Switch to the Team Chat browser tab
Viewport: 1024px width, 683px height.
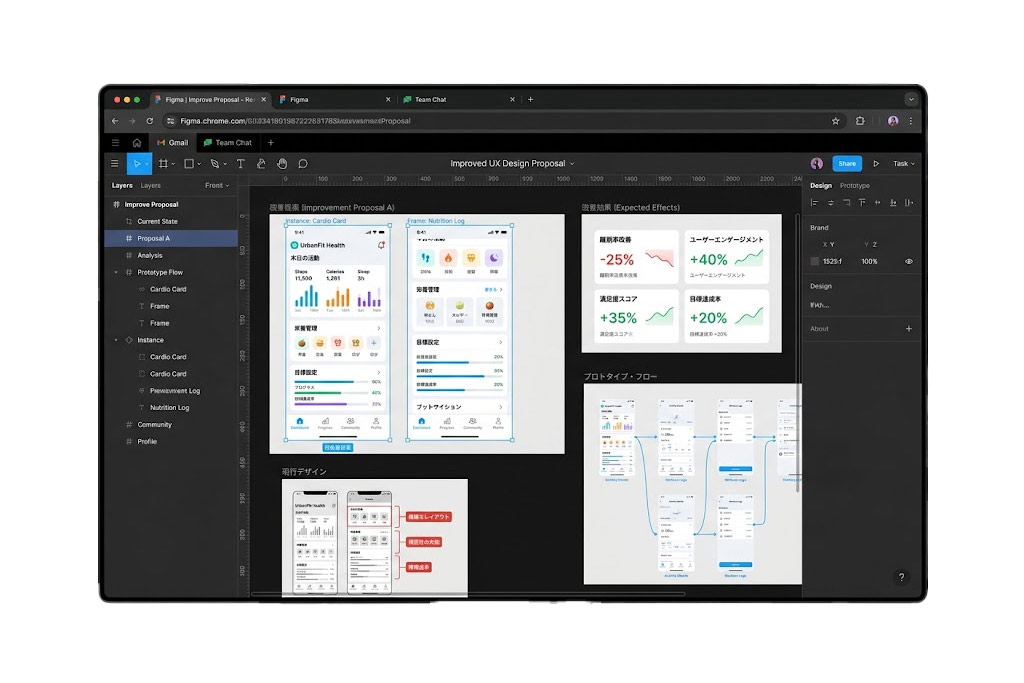[458, 100]
